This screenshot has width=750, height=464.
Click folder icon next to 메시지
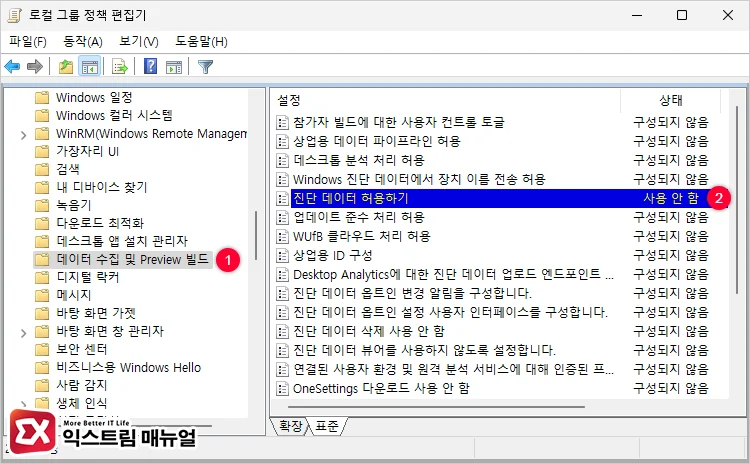click(x=42, y=295)
